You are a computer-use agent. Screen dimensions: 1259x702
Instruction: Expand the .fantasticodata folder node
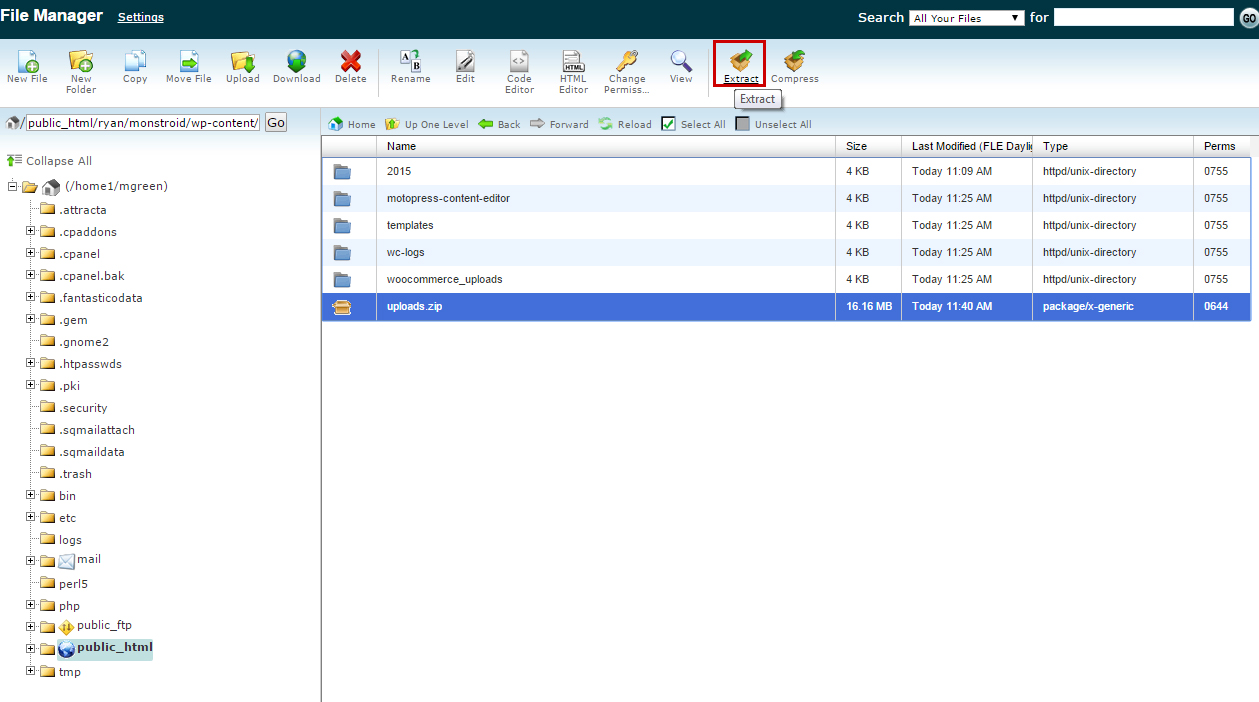pyautogui.click(x=31, y=298)
